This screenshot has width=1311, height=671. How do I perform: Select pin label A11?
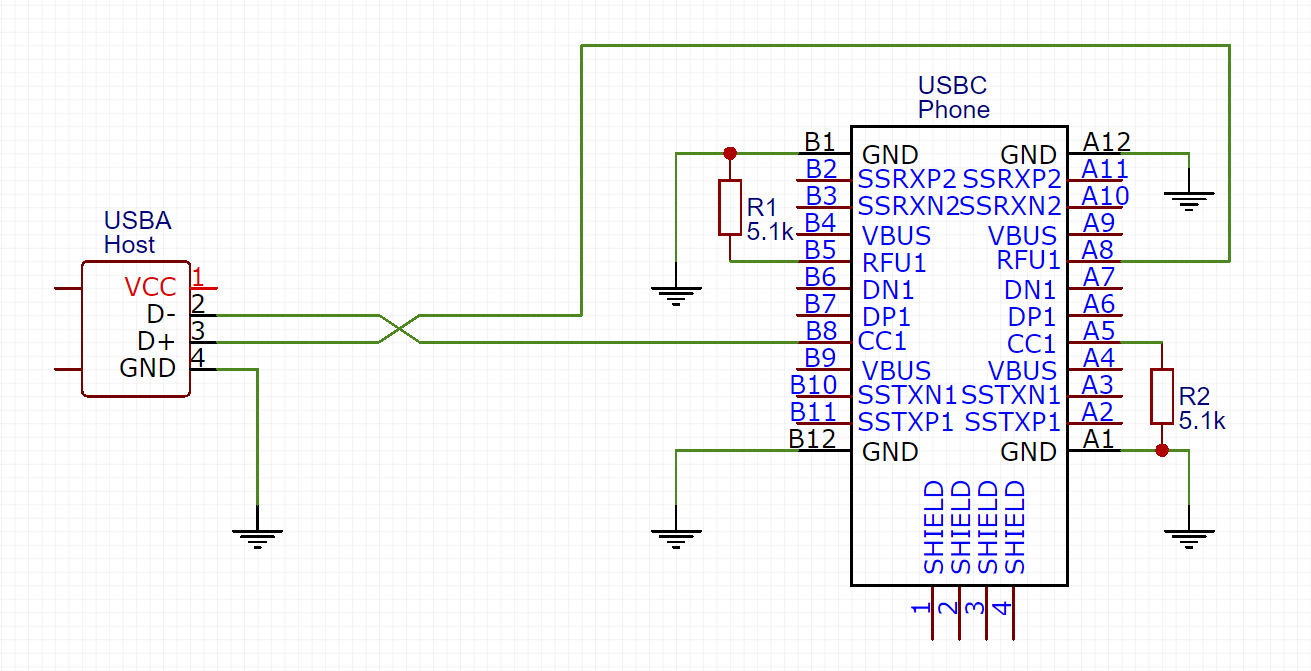1106,168
